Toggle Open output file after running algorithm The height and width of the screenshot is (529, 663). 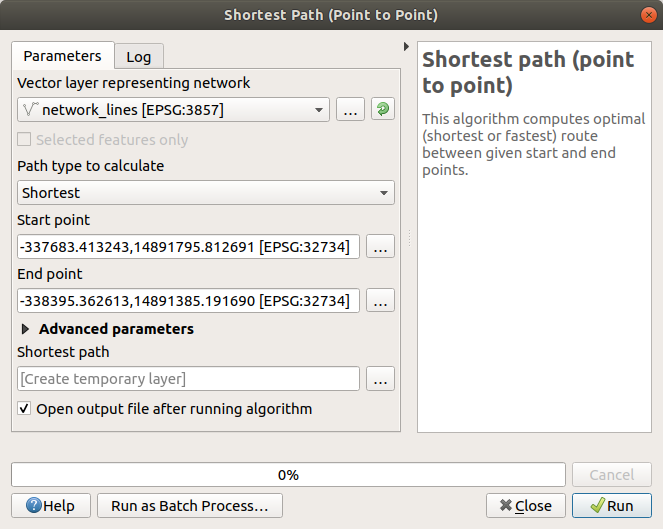24,409
